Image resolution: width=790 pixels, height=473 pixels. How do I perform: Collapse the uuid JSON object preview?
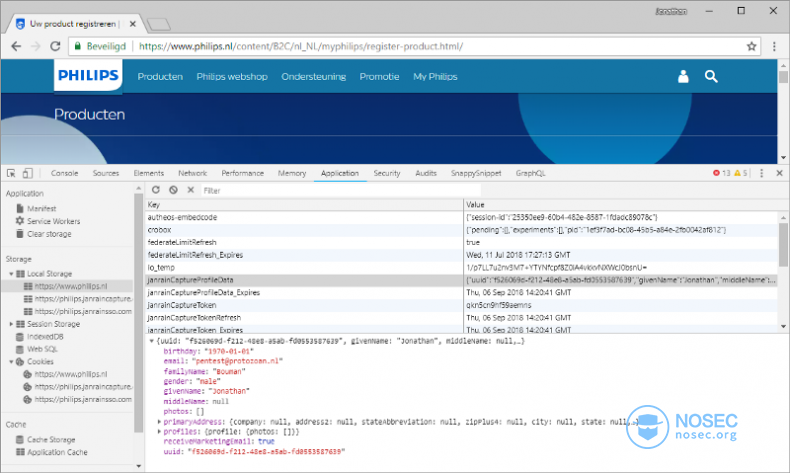(151, 341)
